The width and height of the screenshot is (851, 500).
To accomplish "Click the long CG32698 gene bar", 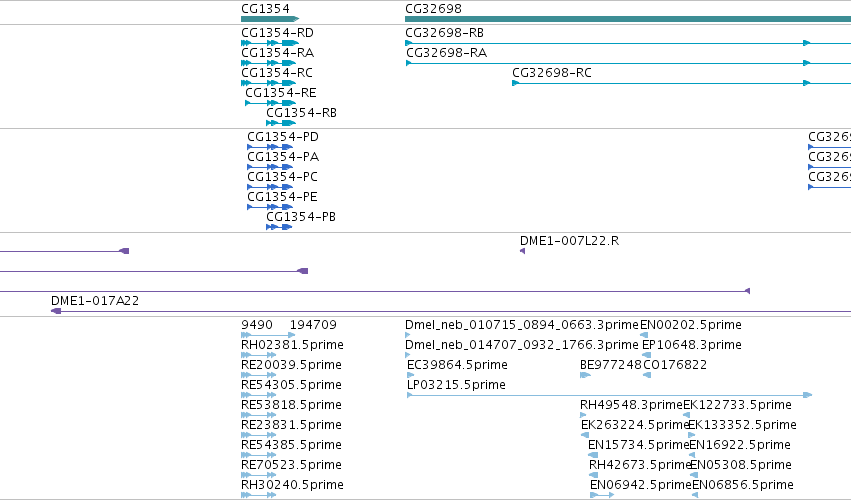I will coord(628,19).
